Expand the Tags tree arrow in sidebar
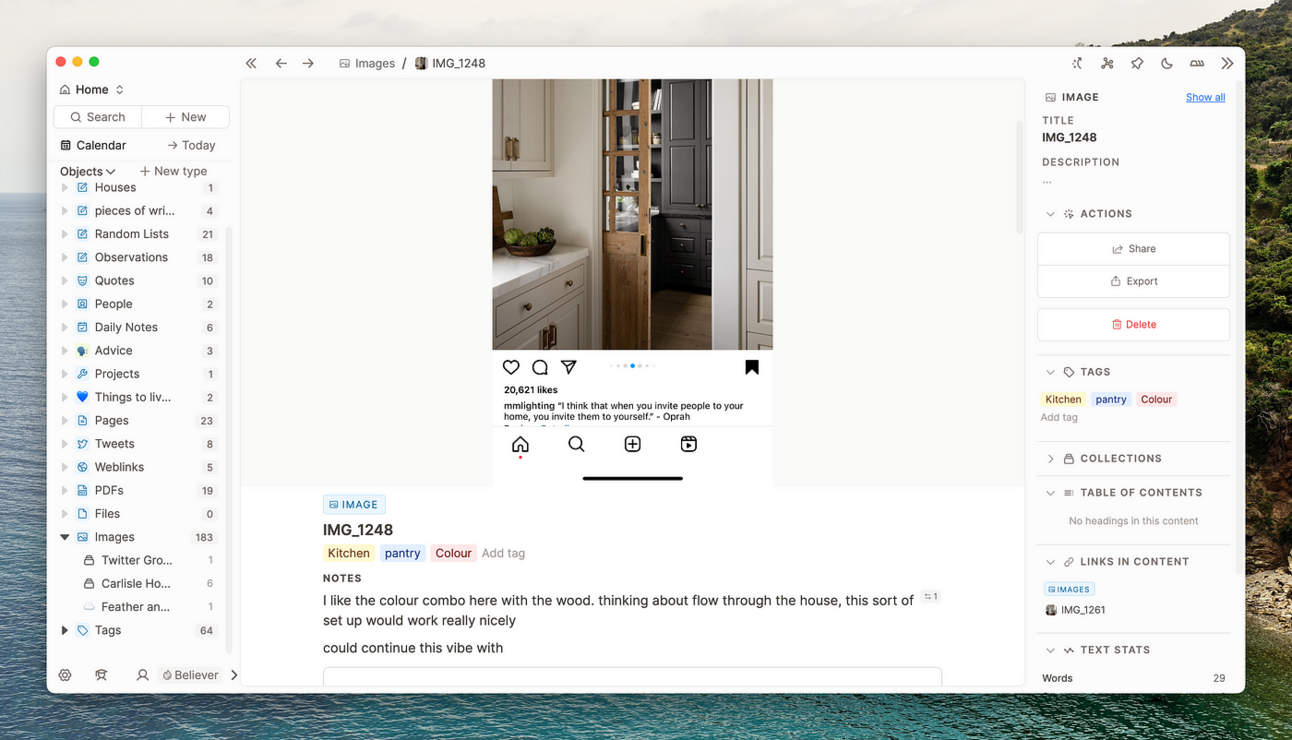The height and width of the screenshot is (740, 1292). click(x=65, y=630)
